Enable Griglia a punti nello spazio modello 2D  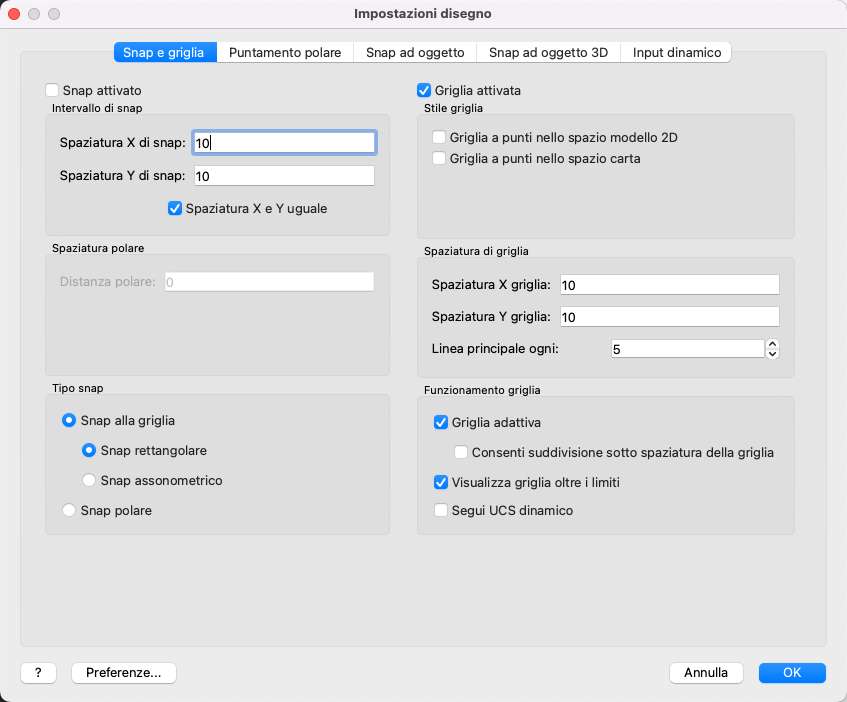[439, 138]
